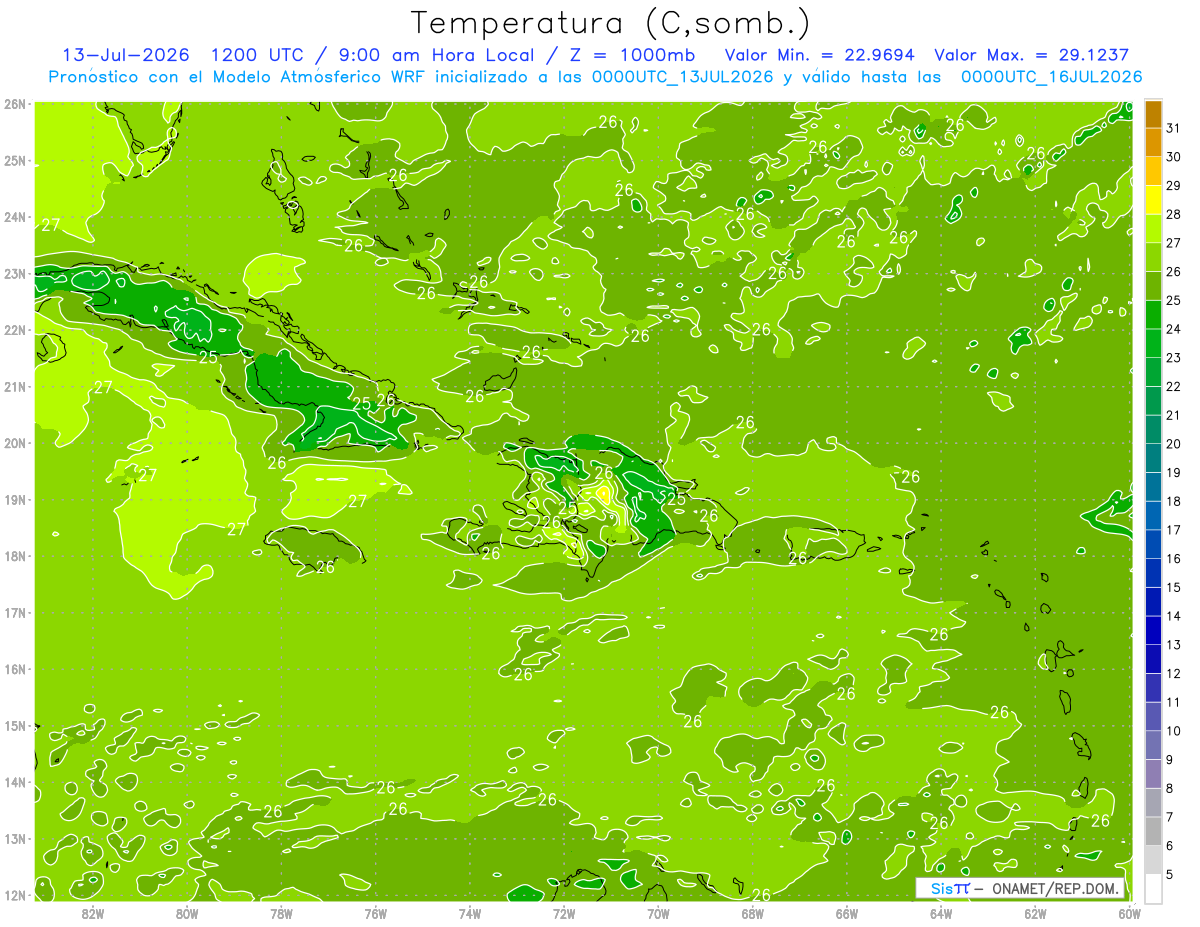Click the purple swatch between 8 and 9

(x=1153, y=773)
